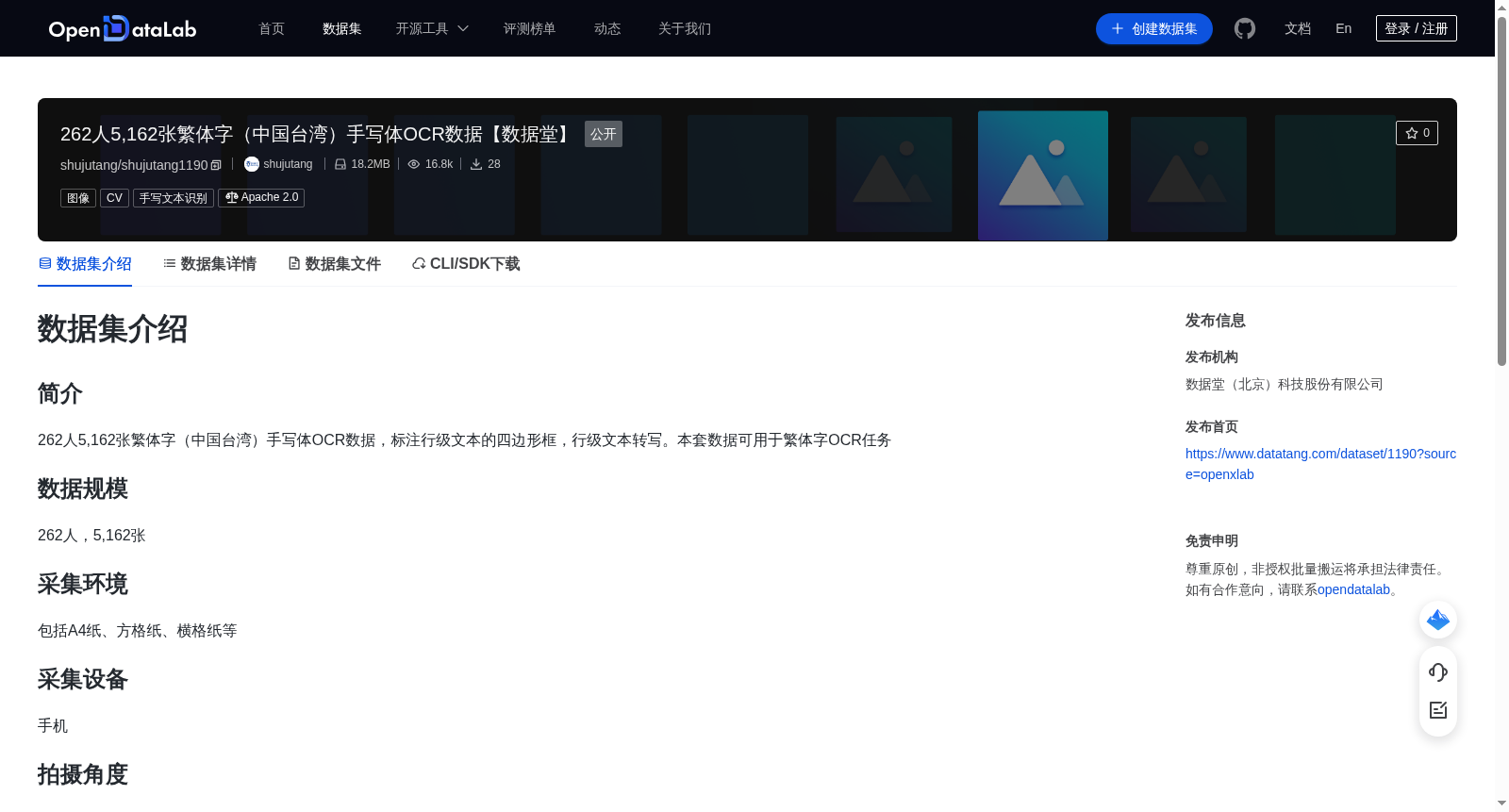Click the CV tag
Viewport: 1509px width, 812px height.
[x=114, y=198]
